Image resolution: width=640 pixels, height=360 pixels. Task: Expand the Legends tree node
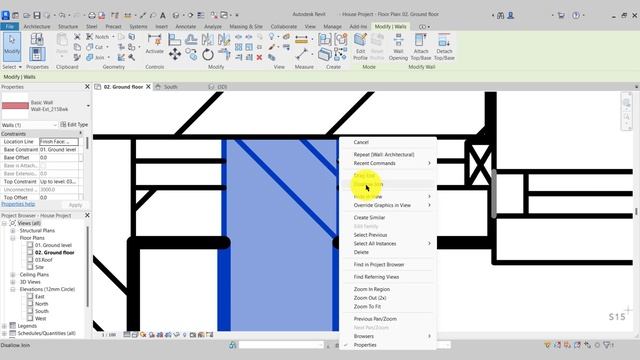(x=4, y=326)
